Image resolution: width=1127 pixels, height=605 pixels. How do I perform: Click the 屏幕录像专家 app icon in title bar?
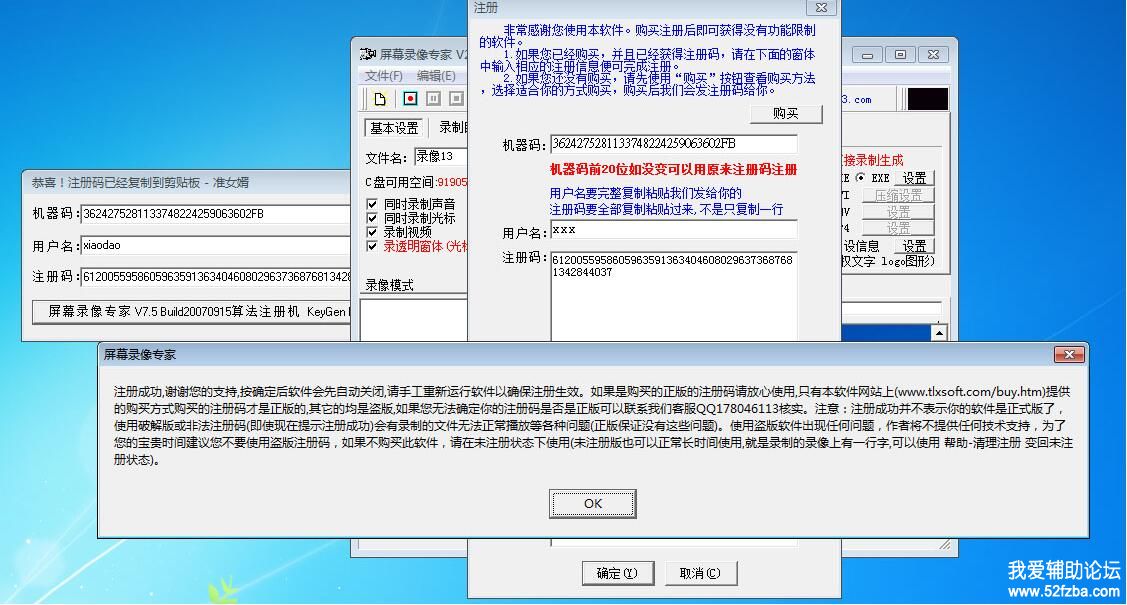coord(367,54)
